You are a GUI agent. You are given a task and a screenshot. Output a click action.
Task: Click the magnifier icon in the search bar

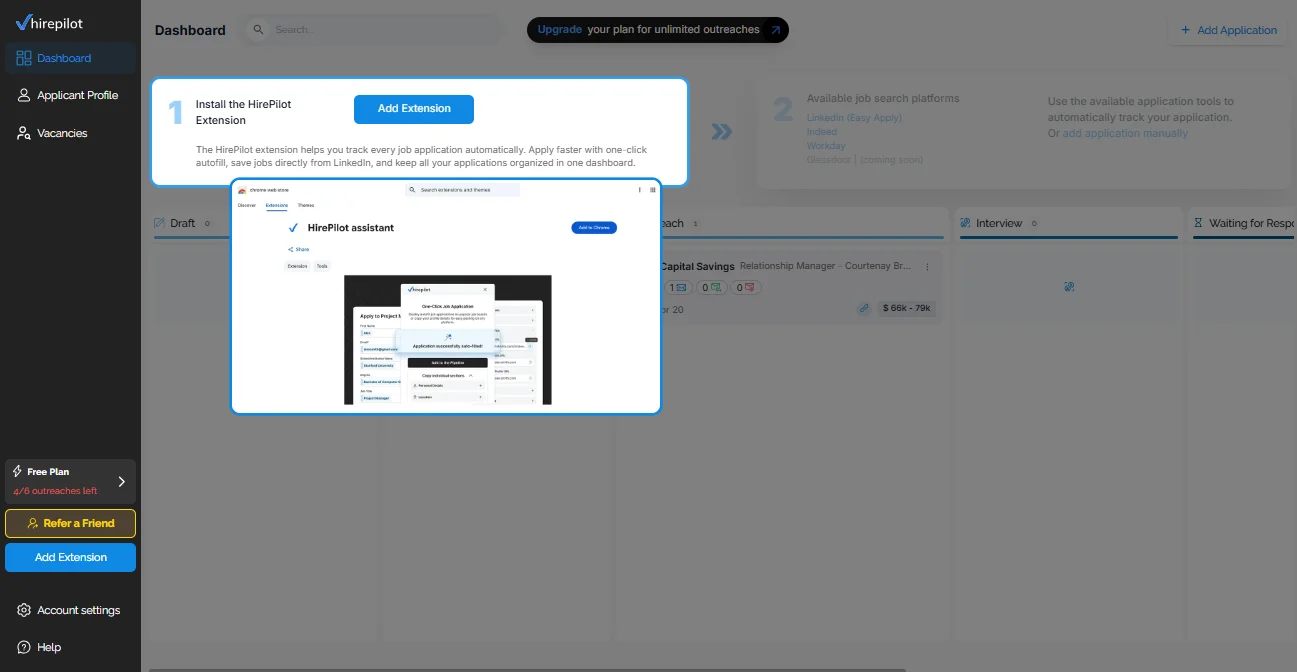pos(260,30)
